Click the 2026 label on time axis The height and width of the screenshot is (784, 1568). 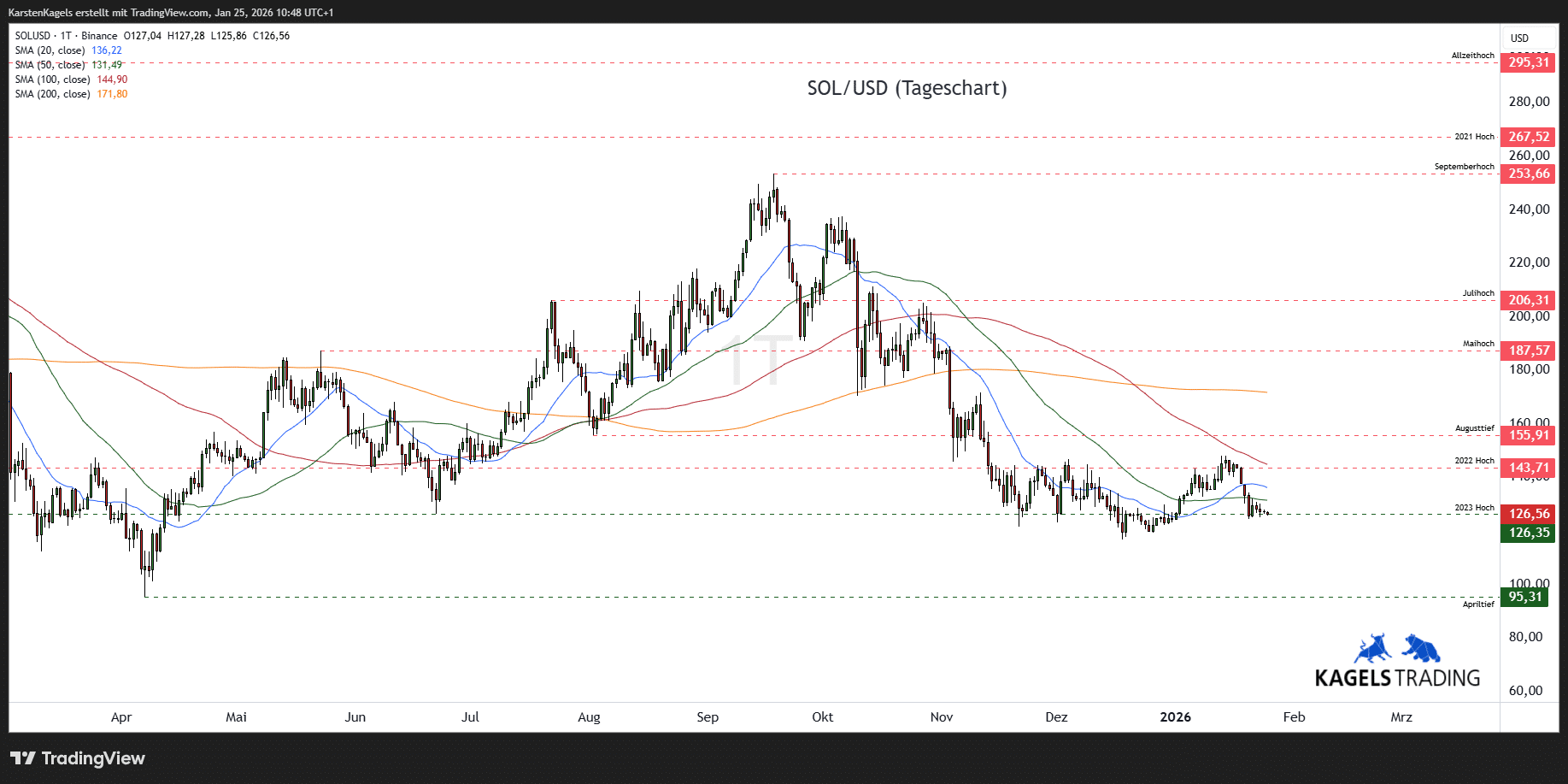click(1175, 717)
